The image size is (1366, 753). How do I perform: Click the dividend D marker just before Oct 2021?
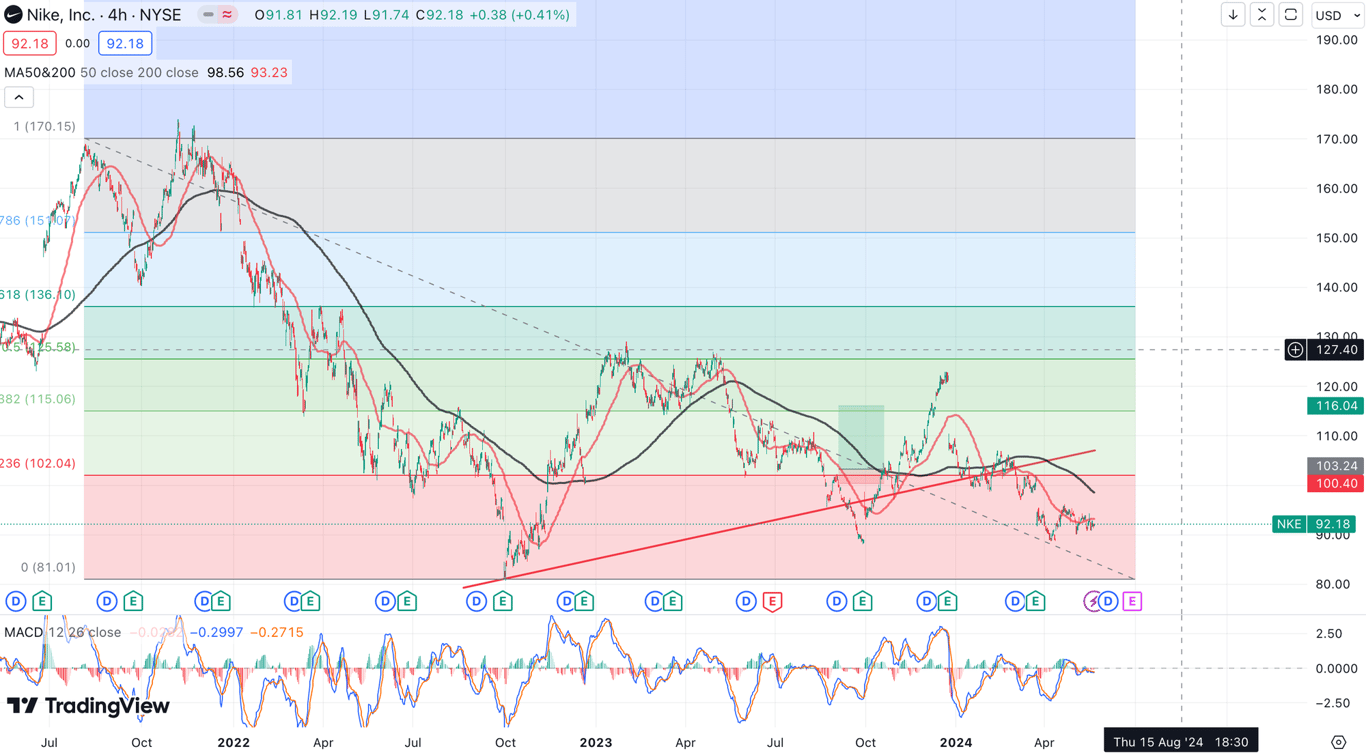[x=107, y=601]
